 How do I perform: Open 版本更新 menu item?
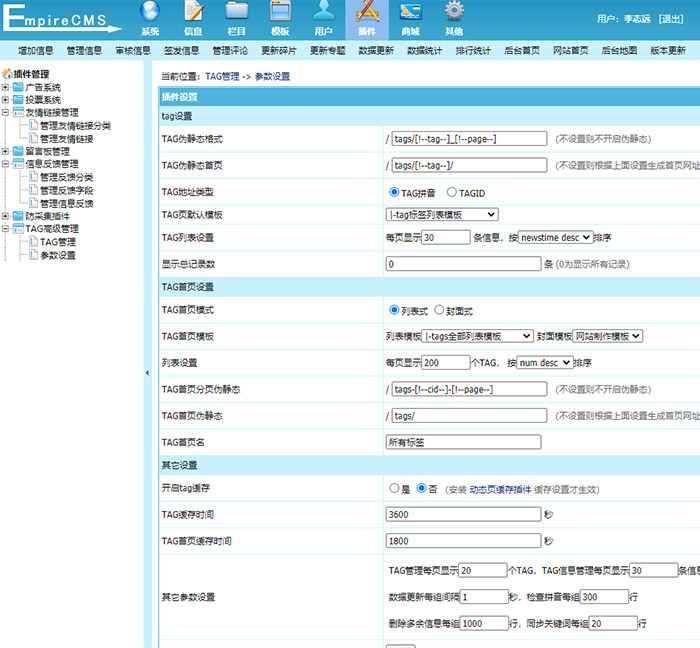click(x=668, y=50)
